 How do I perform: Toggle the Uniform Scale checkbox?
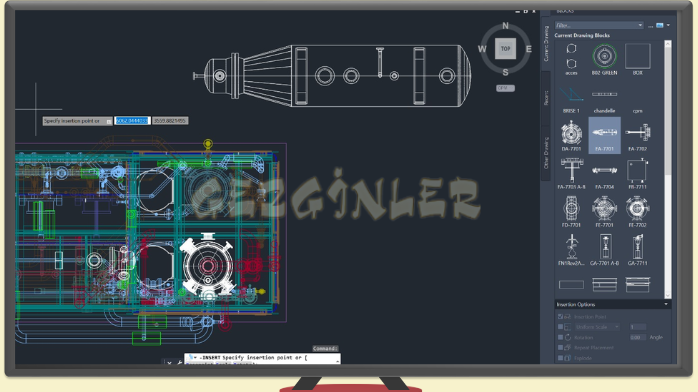(560, 327)
